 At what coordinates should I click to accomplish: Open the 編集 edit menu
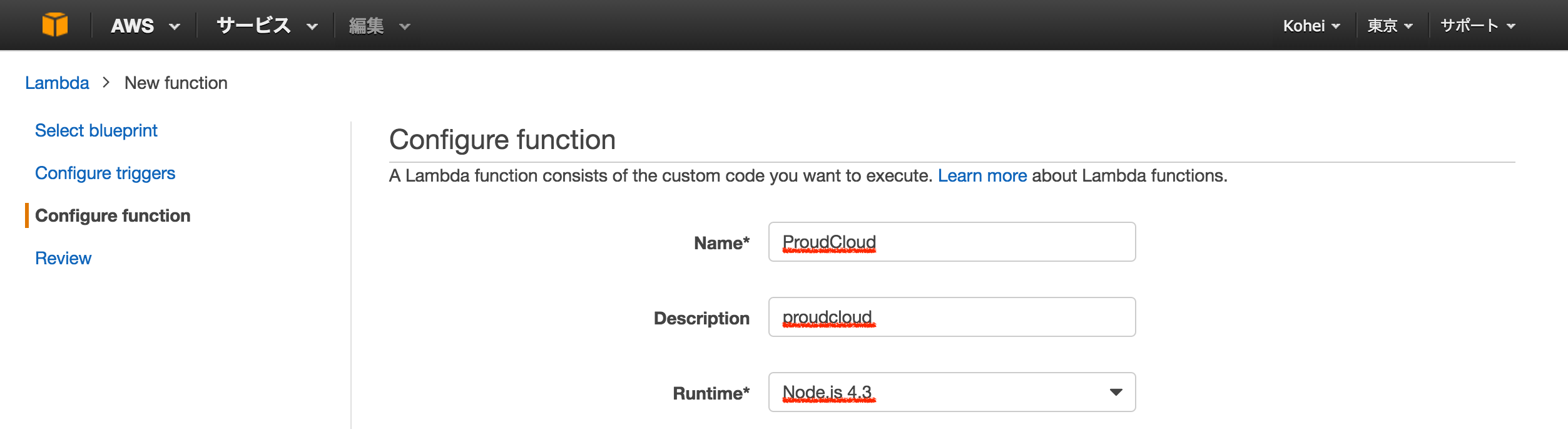pyautogui.click(x=379, y=26)
